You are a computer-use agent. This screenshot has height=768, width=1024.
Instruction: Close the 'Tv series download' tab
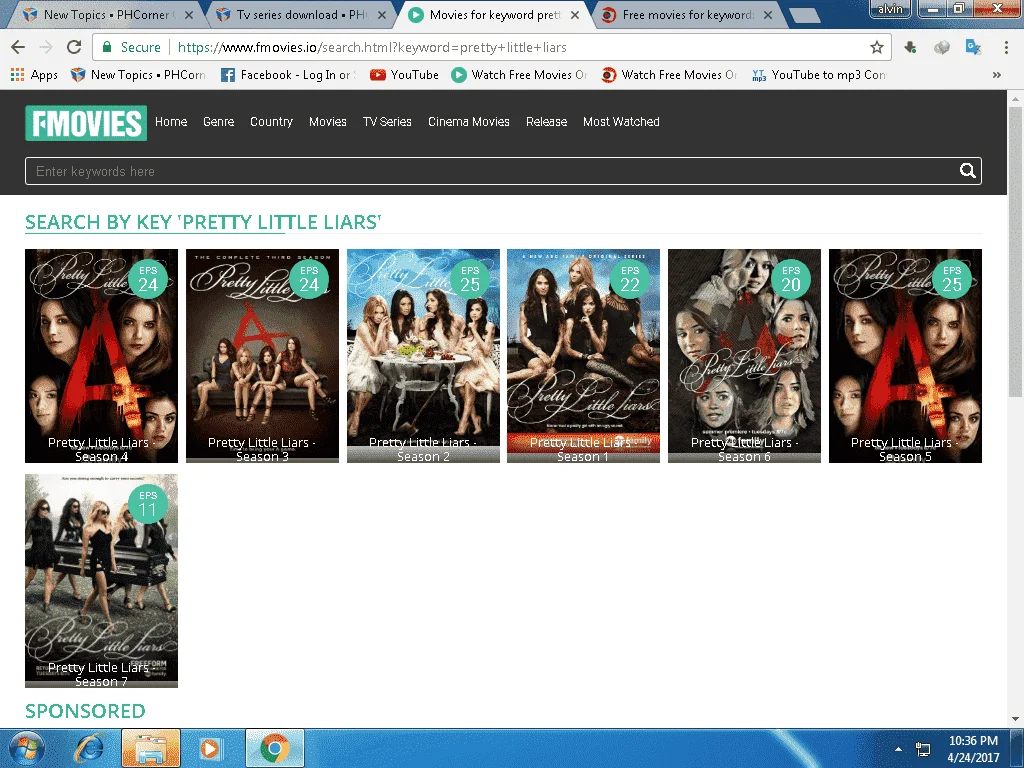point(382,14)
